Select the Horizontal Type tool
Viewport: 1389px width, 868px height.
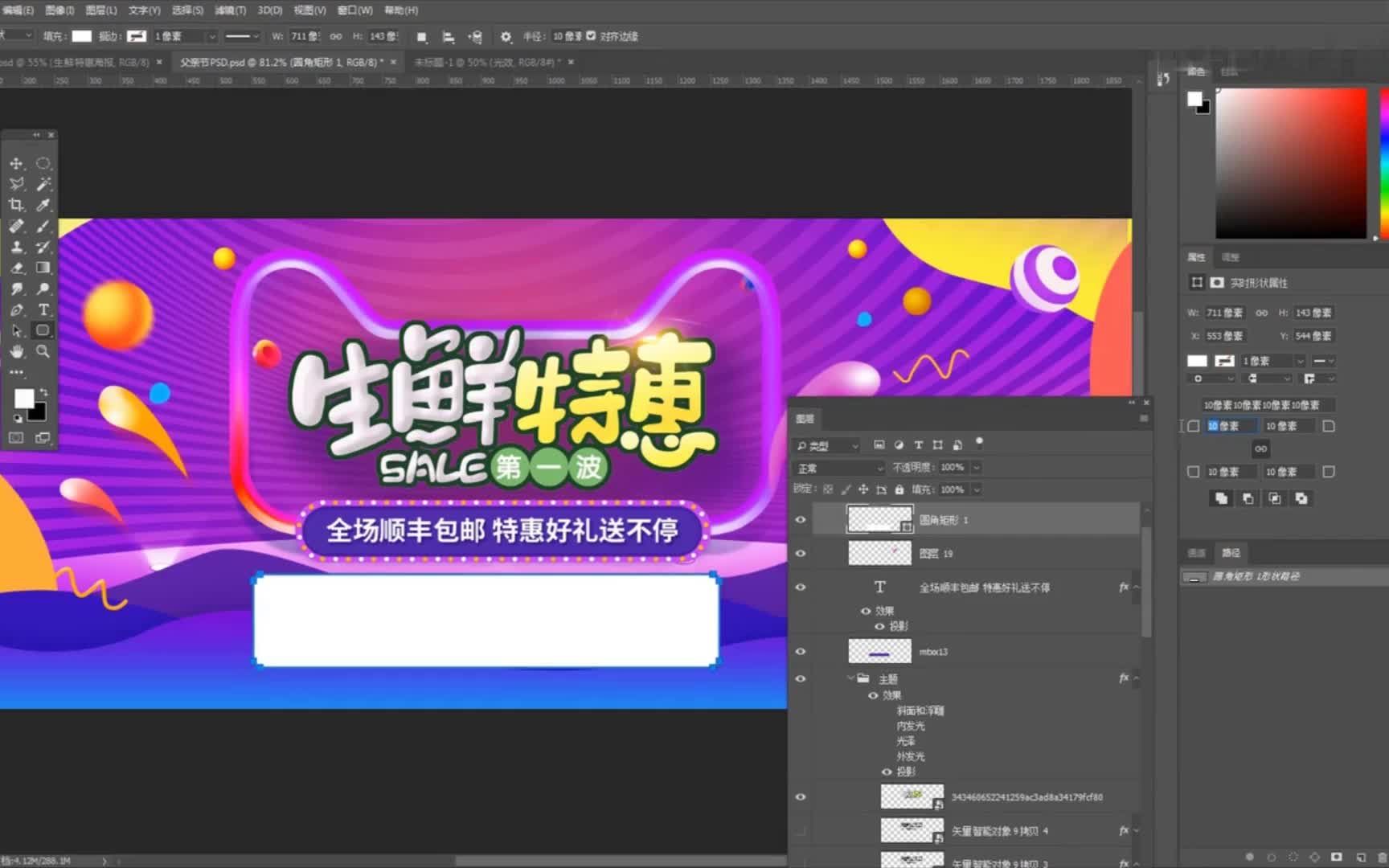tap(44, 309)
